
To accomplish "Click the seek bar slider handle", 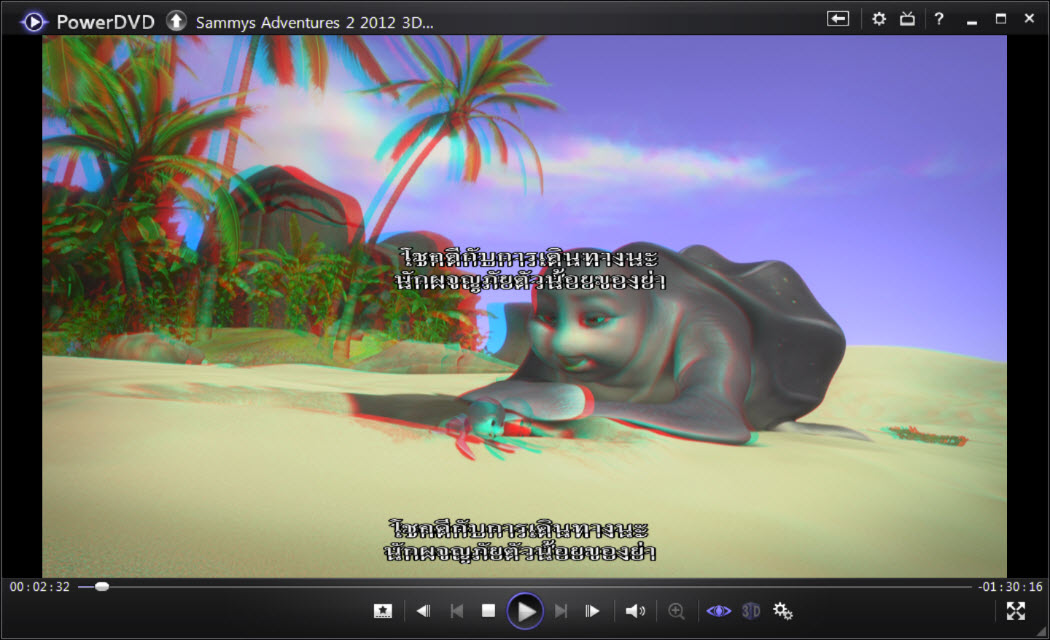I will click(102, 586).
